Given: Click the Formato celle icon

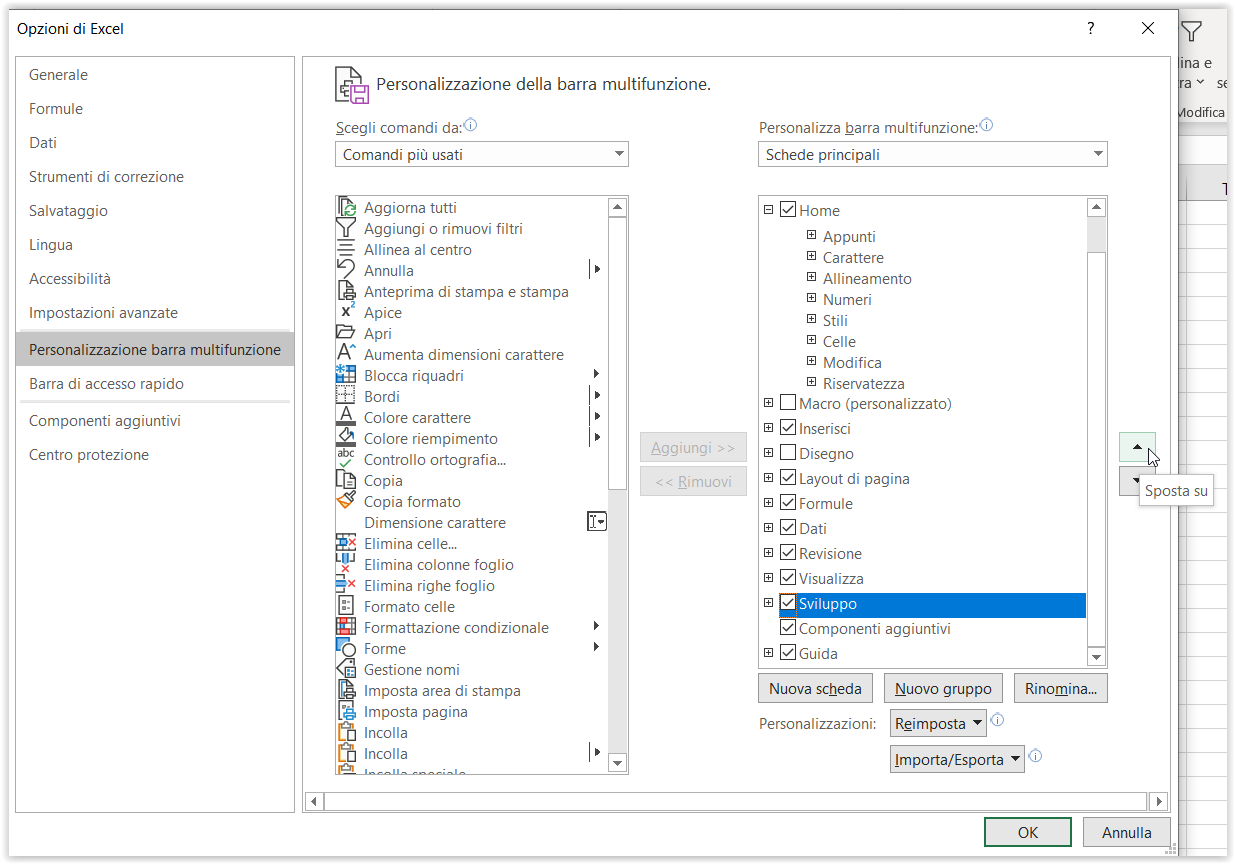Looking at the screenshot, I should click(346, 606).
